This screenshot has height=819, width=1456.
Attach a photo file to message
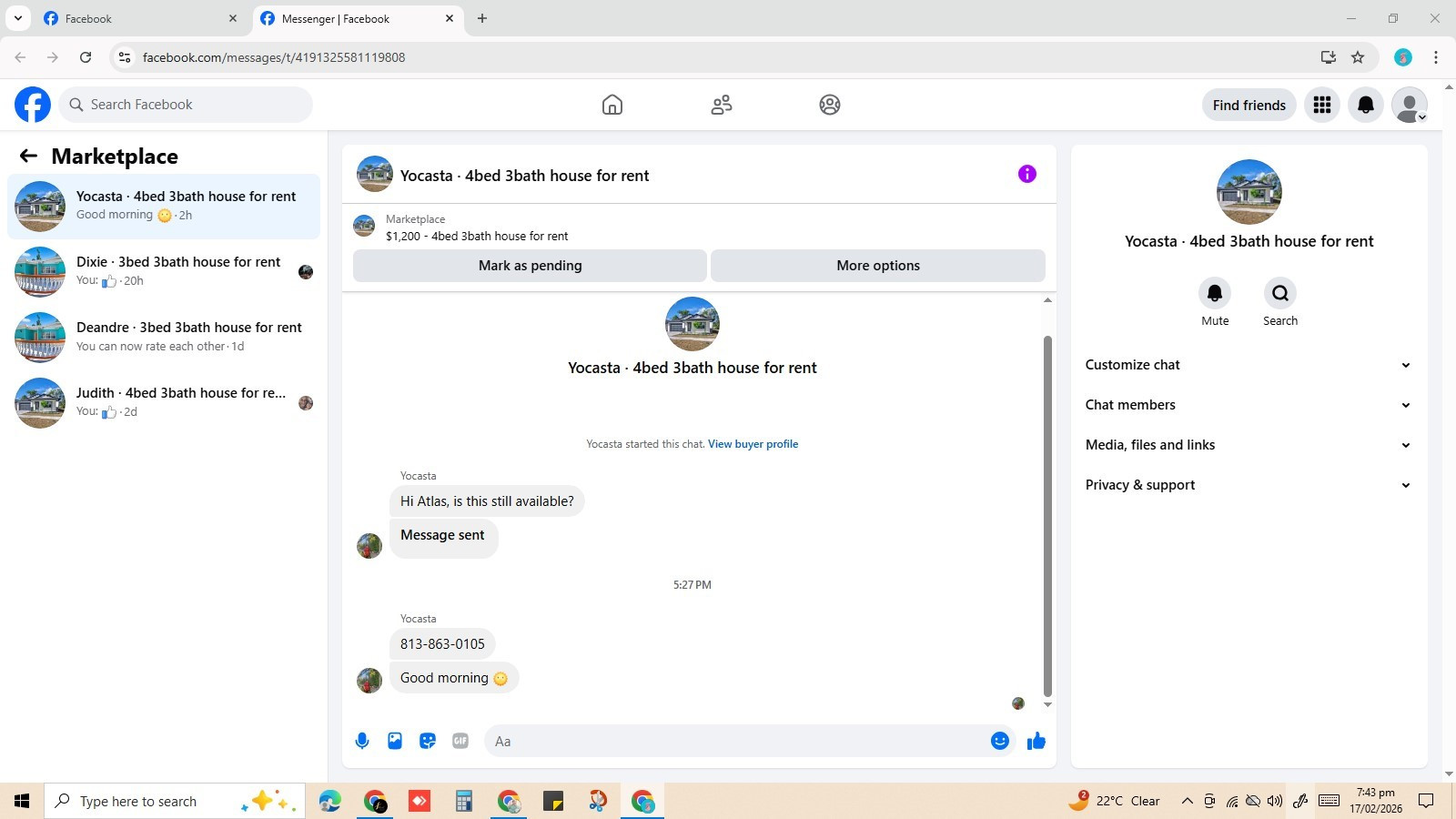(x=395, y=741)
